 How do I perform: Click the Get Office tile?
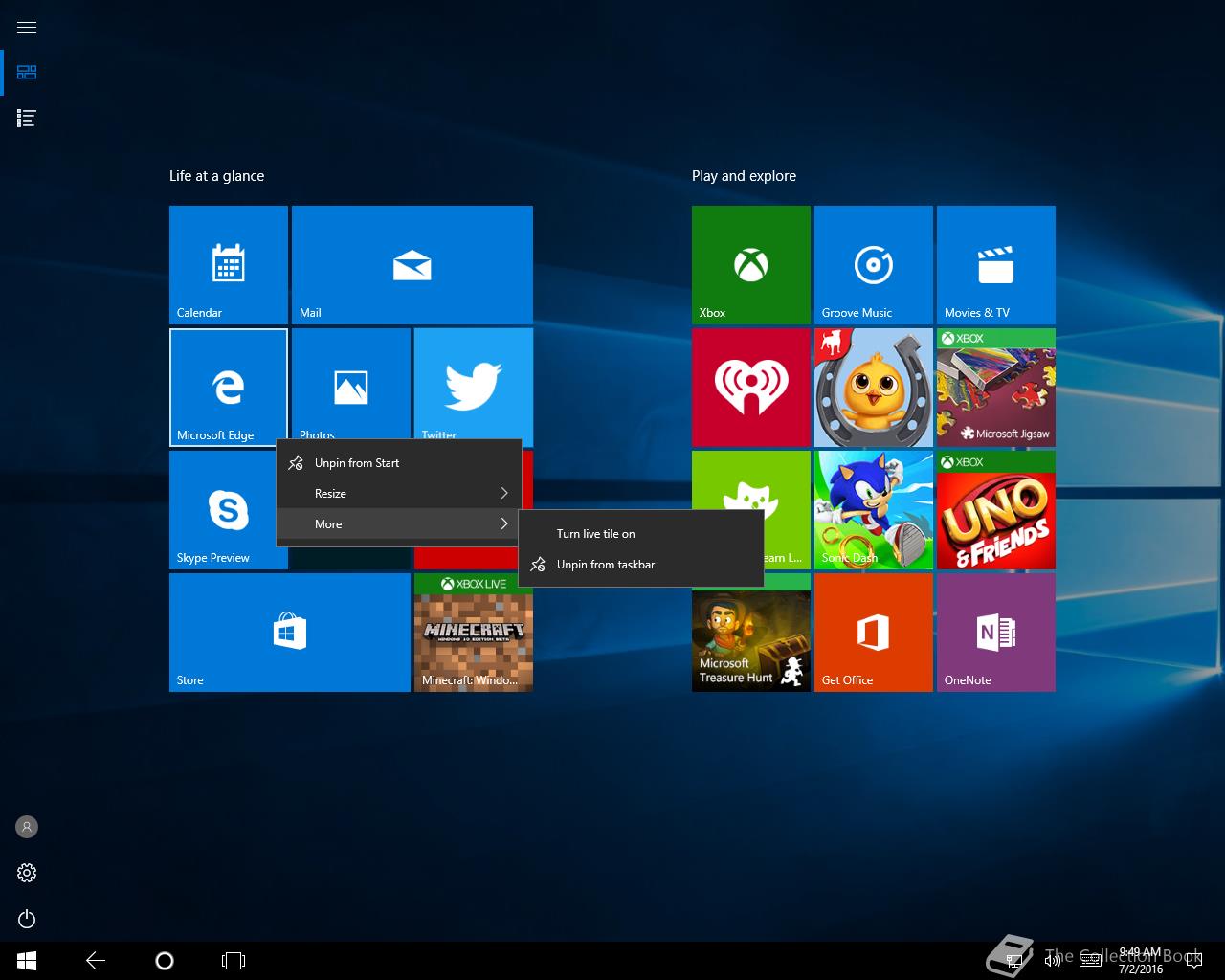873,633
